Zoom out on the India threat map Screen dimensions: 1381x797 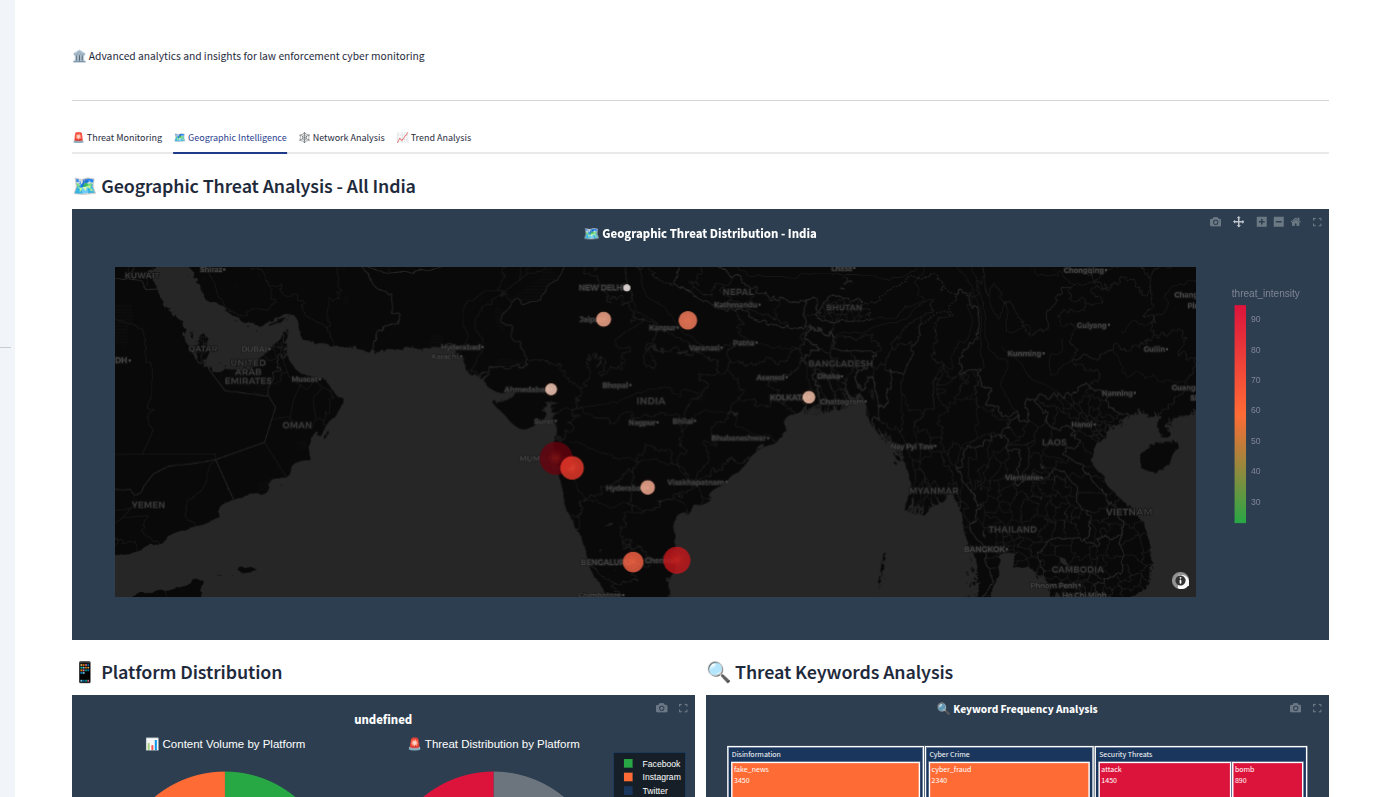pos(1278,222)
